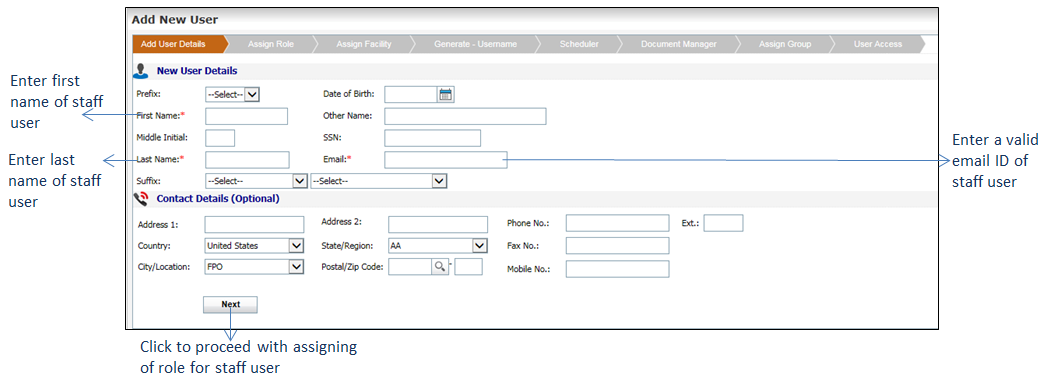Image resolution: width=1046 pixels, height=389 pixels.
Task: Open the Date of Birth calendar picker
Action: 446,95
